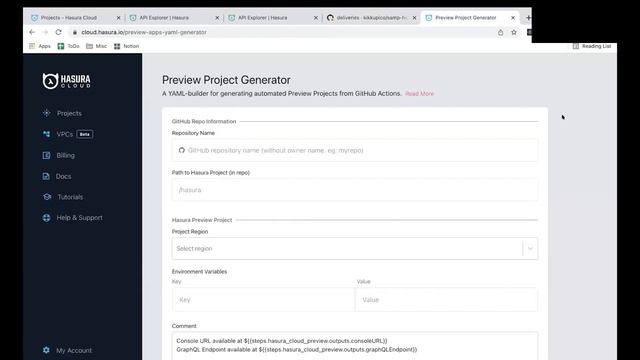Click the VPCs Beta badge
The image size is (640, 360).
pyautogui.click(x=85, y=134)
